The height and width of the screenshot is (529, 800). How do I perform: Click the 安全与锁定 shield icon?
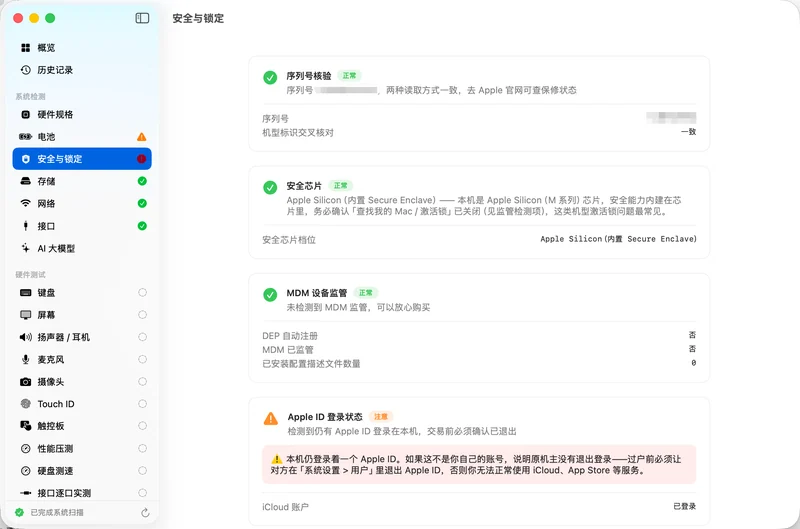click(26, 159)
